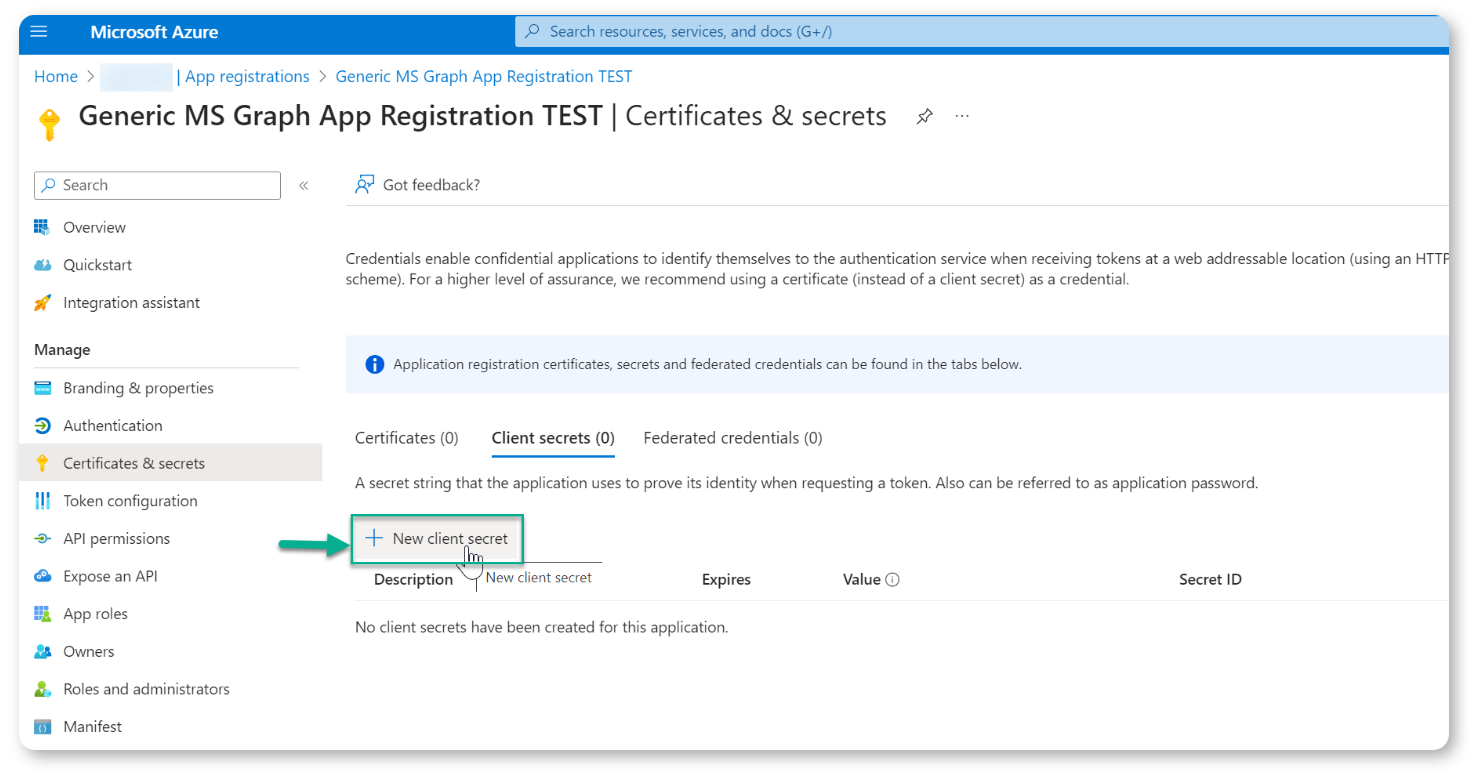Viewport: 1476px width, 781px height.
Task: Click the Expires column header
Action: [x=726, y=580]
